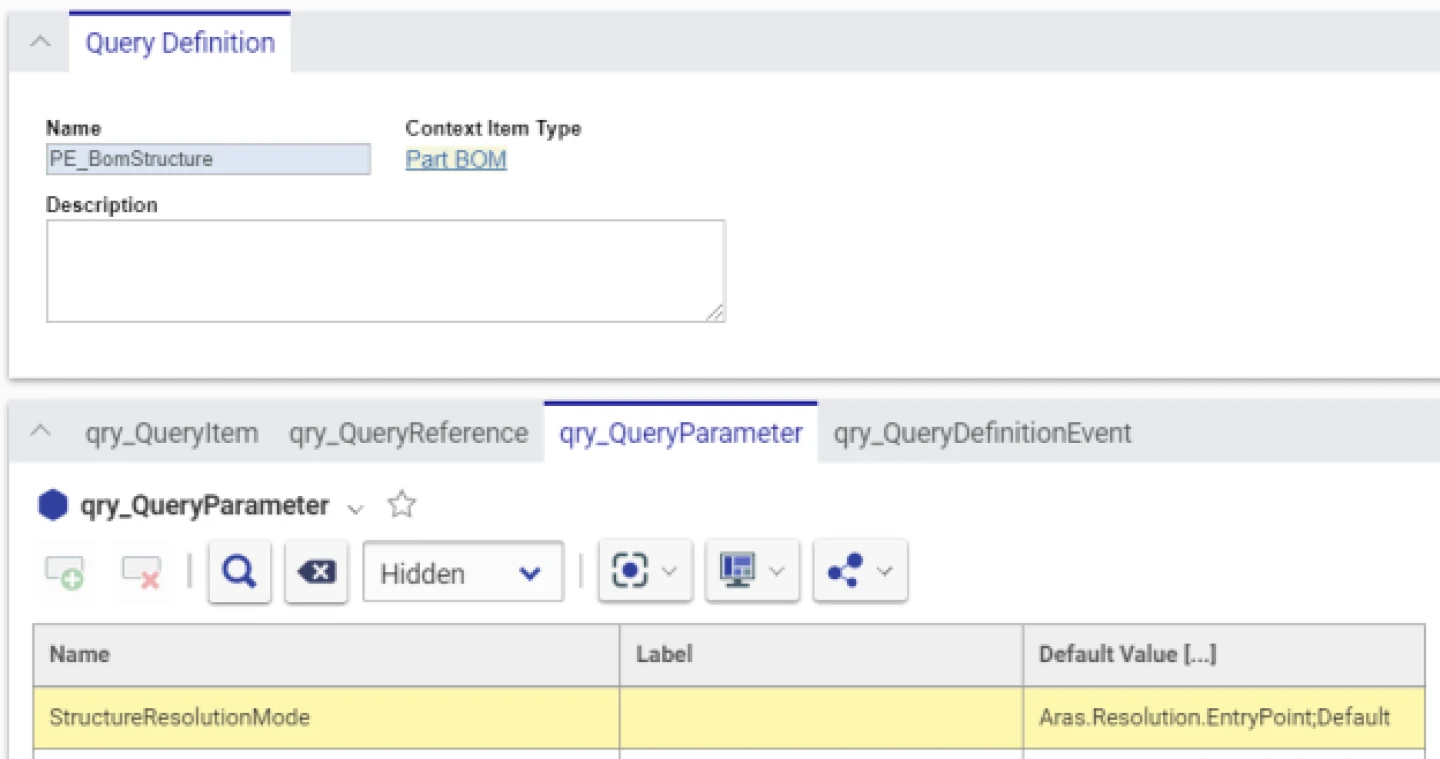The width and height of the screenshot is (1440, 759).
Task: Delete the selected query parameter
Action: tap(140, 571)
